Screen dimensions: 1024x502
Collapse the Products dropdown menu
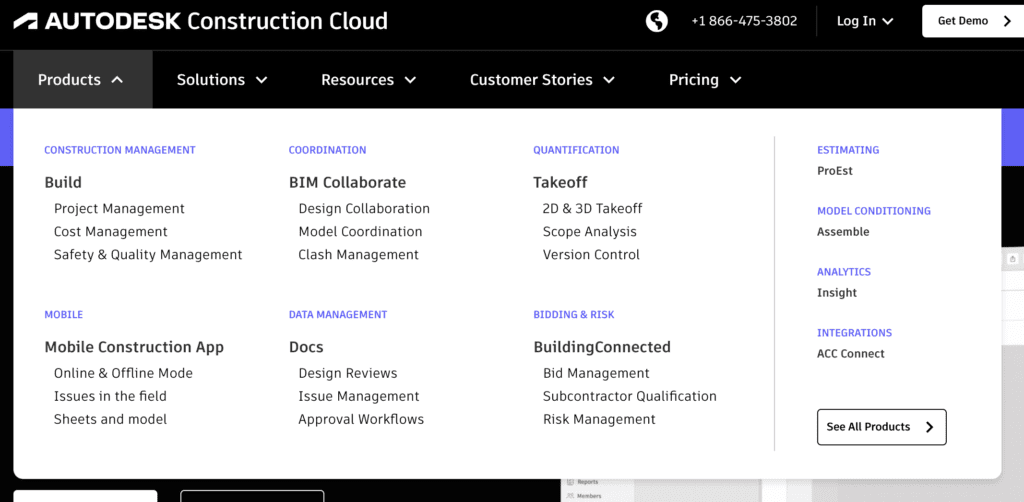81,80
